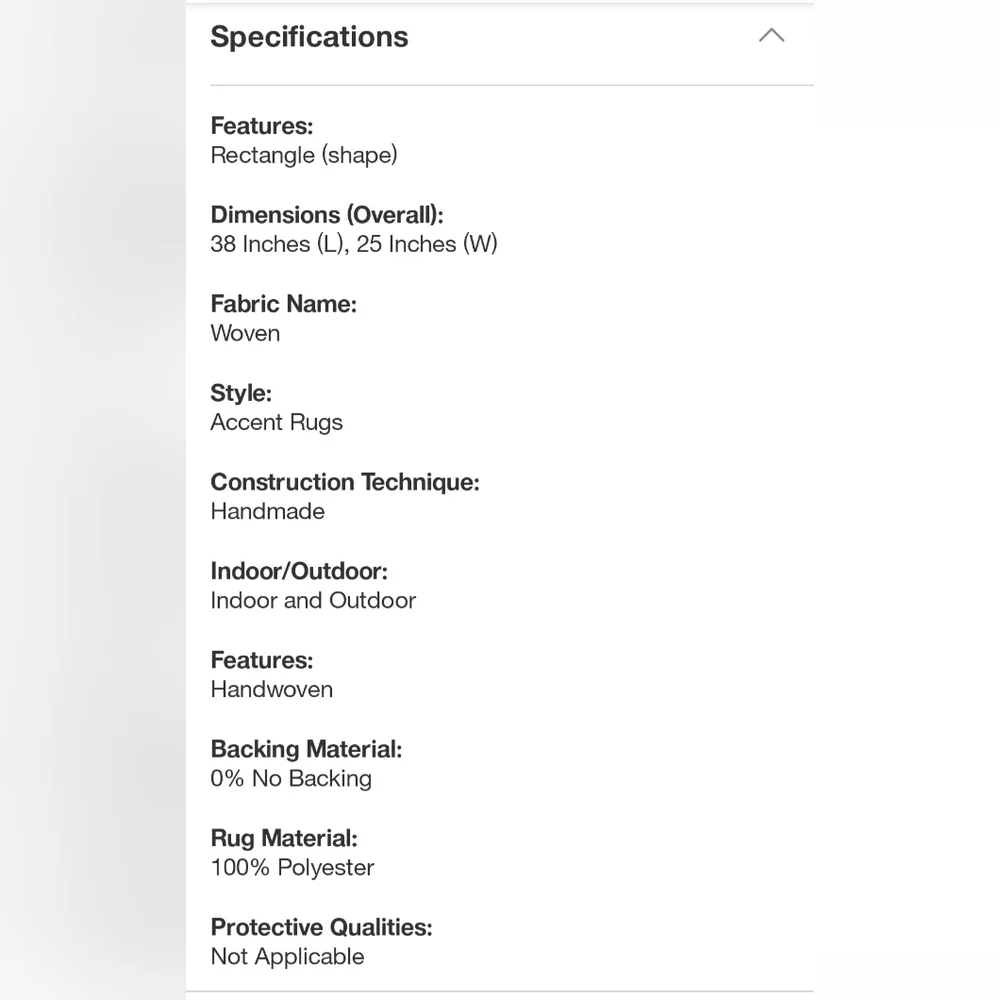1000x1000 pixels.
Task: Click the Construction Technique label
Action: pos(345,482)
